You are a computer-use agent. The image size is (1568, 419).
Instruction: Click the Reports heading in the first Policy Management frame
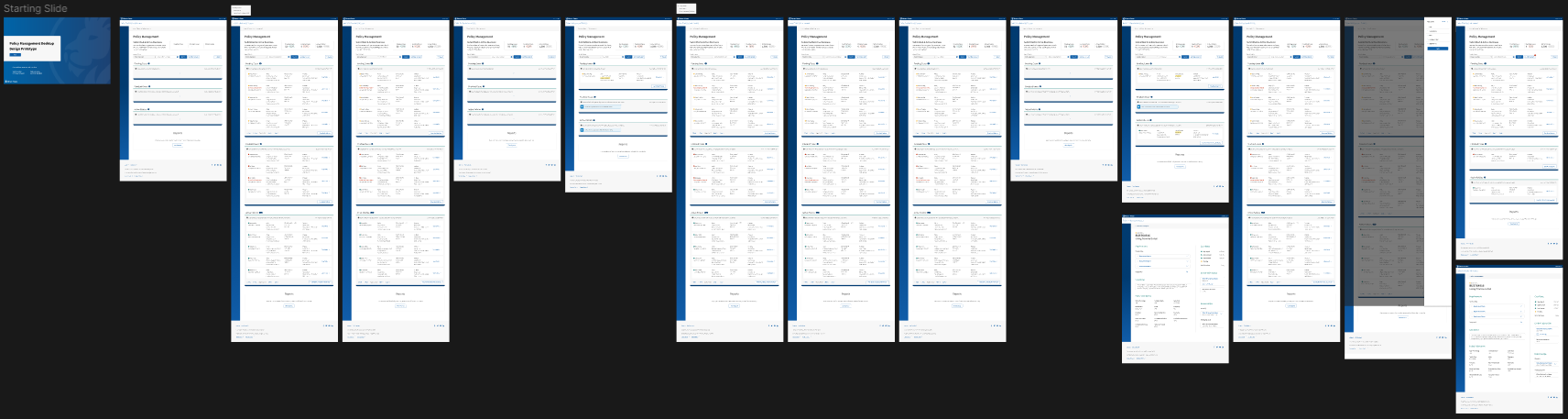coord(178,133)
